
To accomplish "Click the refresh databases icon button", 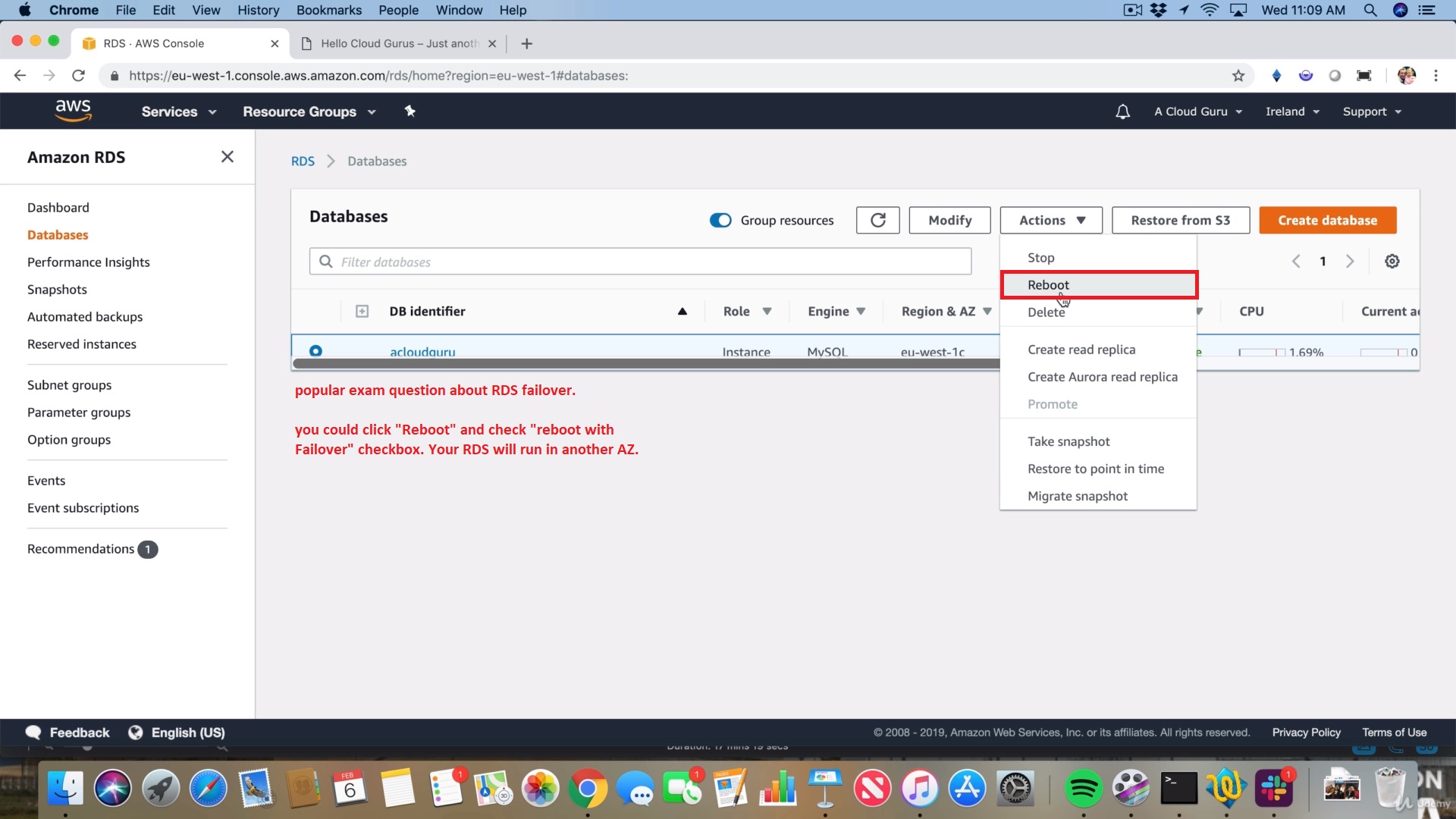I will click(877, 220).
